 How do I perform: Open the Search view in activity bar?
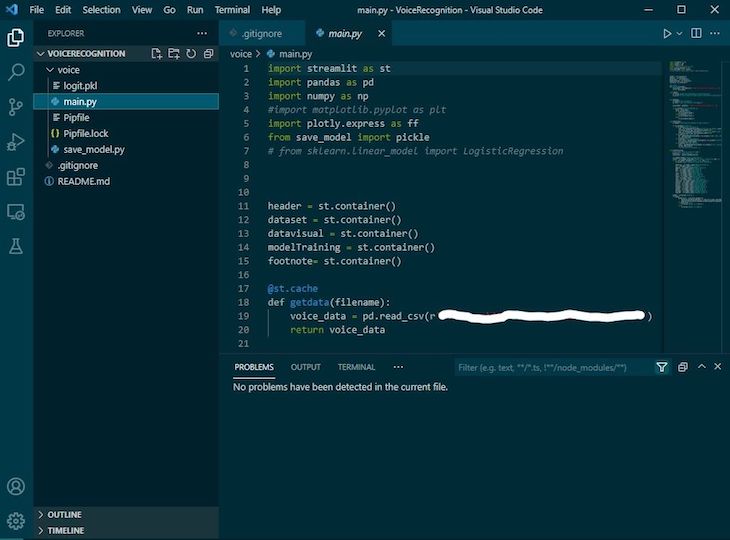tap(16, 72)
